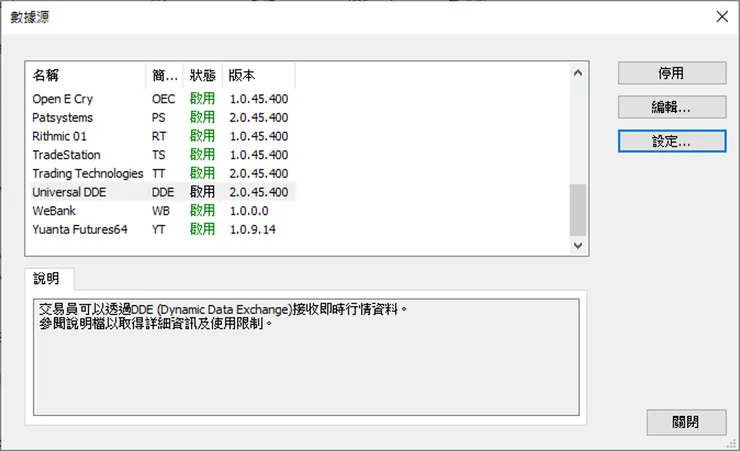Click the TT abbreviation cell
This screenshot has height=451, width=740.
(159, 174)
